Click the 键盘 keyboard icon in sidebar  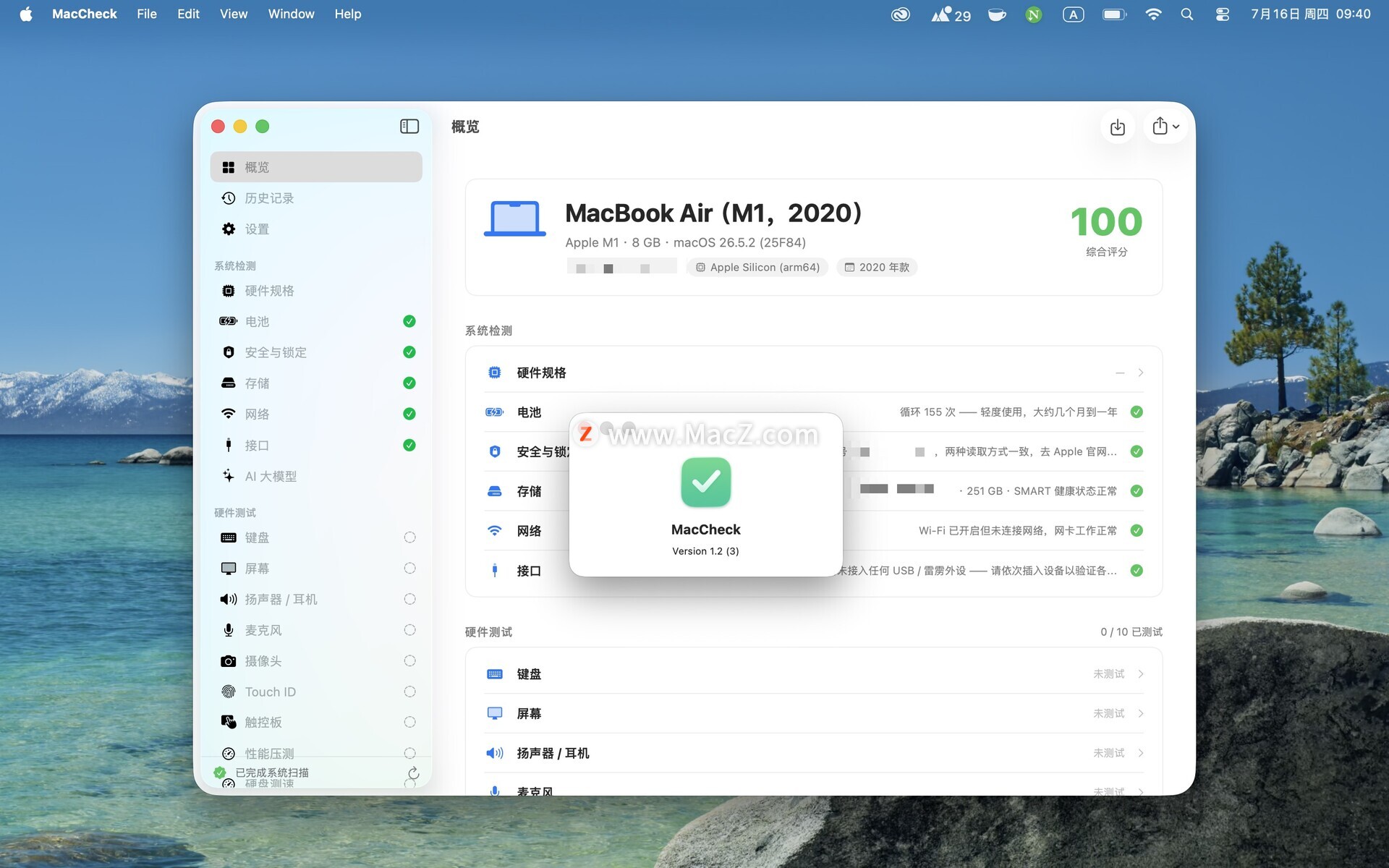coord(229,537)
